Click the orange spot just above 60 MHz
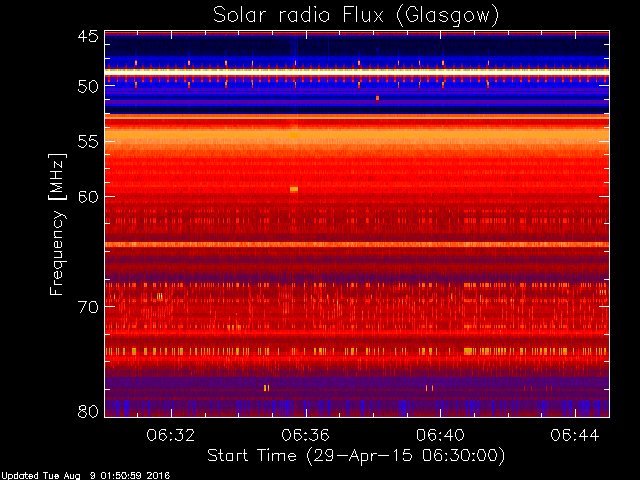The image size is (640, 480). click(x=294, y=189)
